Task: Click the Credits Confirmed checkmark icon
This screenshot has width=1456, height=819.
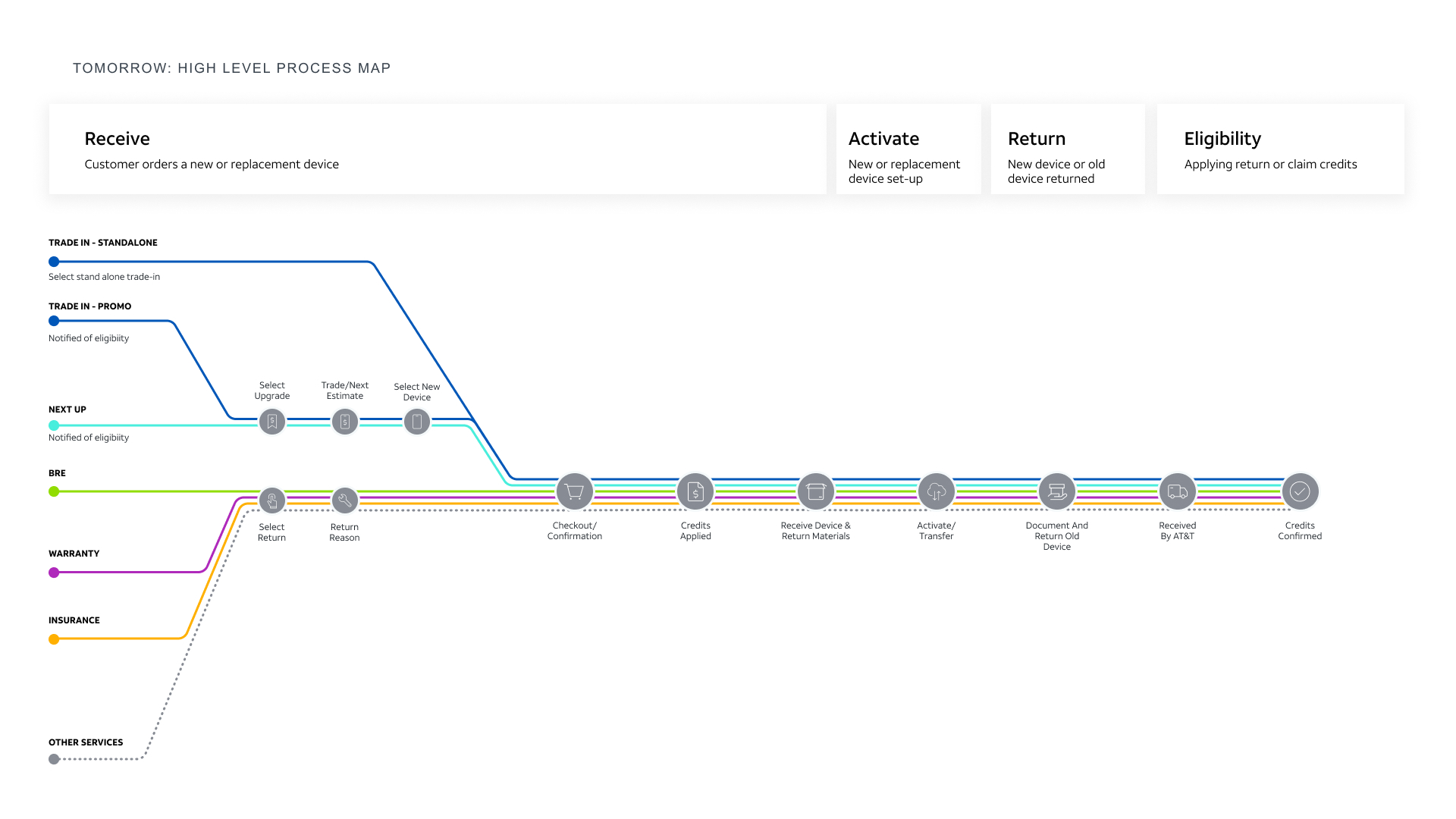Action: (x=1300, y=492)
